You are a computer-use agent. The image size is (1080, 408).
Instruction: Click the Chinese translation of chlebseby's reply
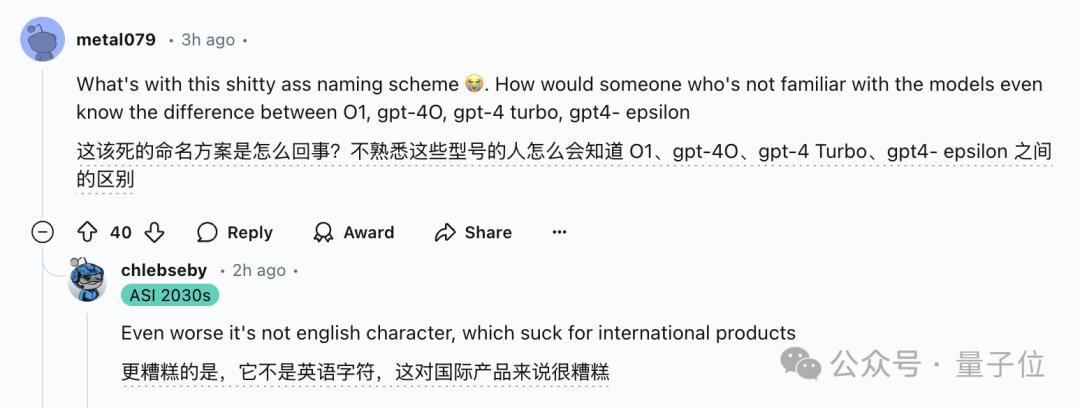(365, 372)
